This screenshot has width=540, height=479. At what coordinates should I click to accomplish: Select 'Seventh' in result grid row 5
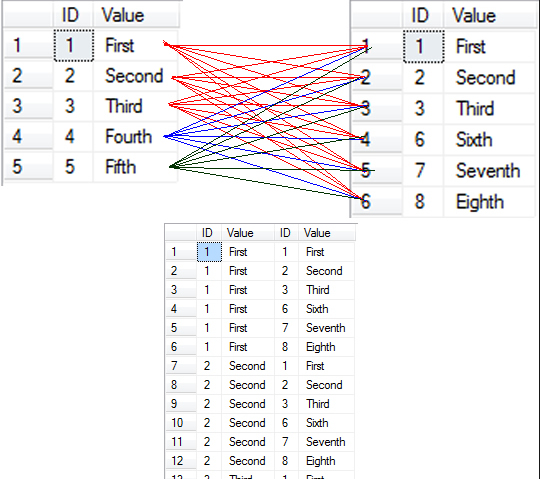pos(326,328)
